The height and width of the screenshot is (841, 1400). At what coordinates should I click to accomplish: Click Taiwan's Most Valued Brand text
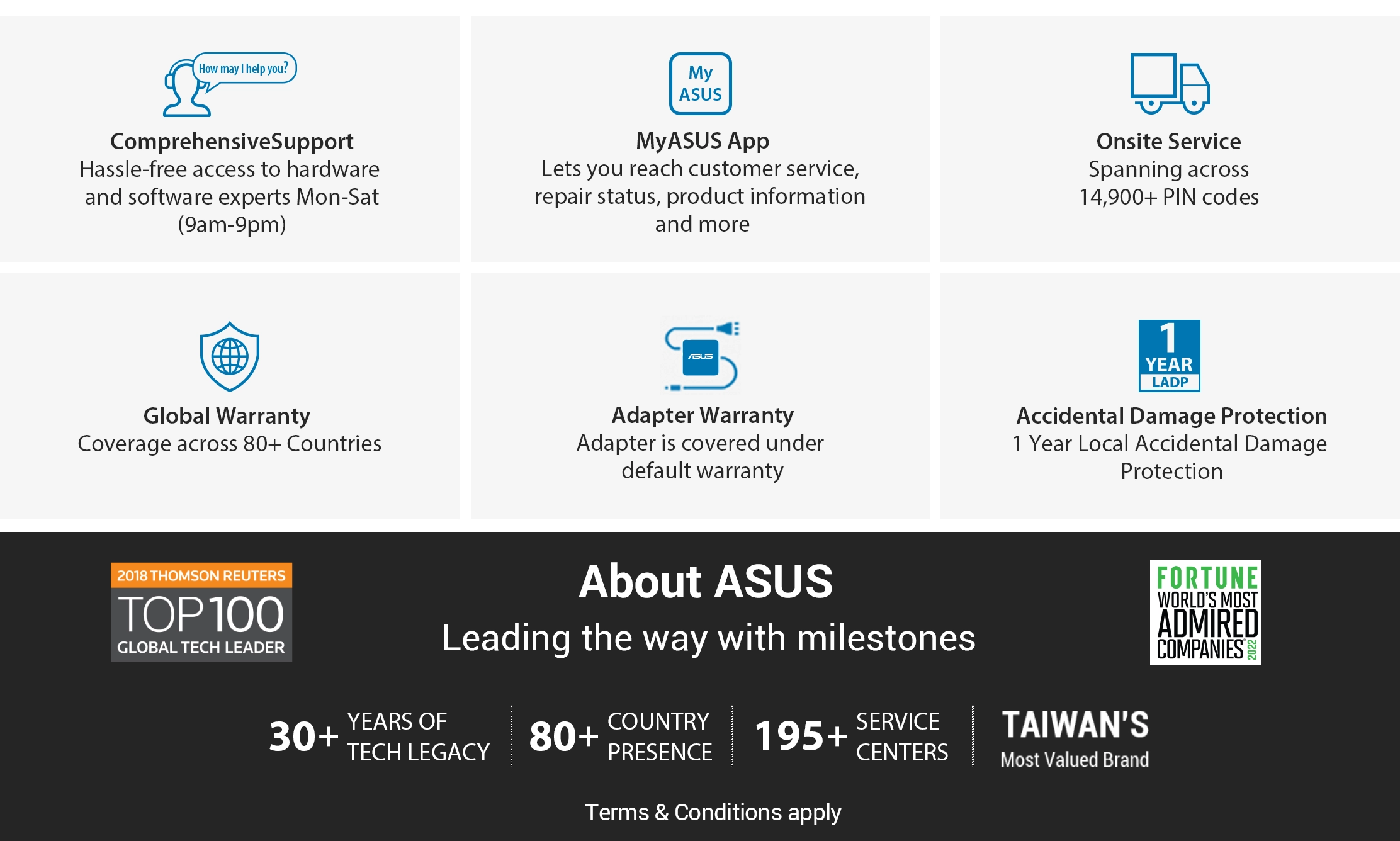(x=1075, y=738)
